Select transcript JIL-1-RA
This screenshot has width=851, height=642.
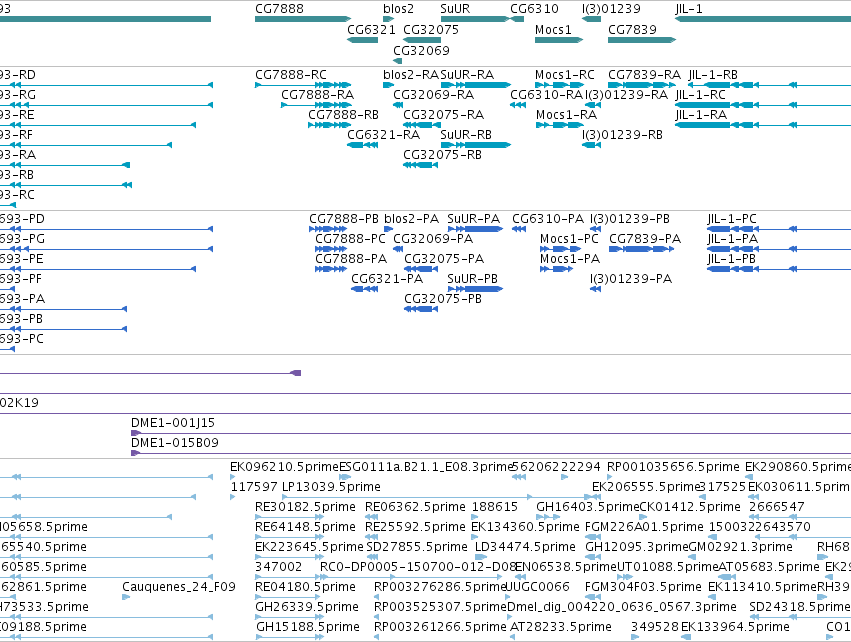click(701, 115)
